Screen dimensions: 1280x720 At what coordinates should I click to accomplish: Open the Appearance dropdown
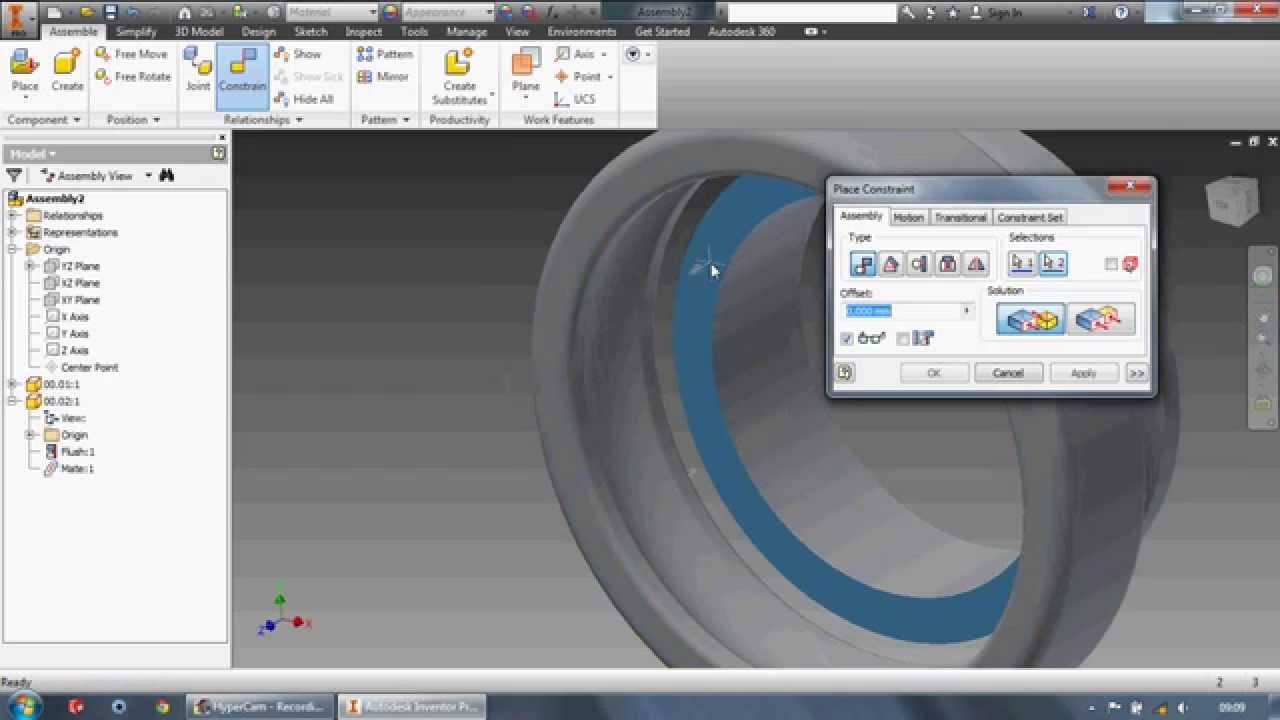coord(489,12)
